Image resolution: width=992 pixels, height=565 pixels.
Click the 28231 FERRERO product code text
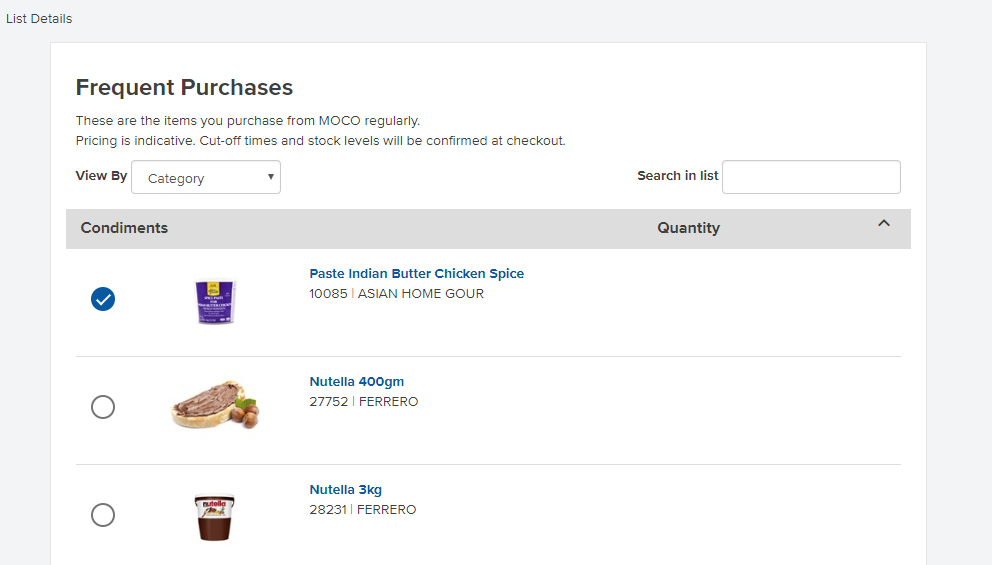pyautogui.click(x=363, y=510)
